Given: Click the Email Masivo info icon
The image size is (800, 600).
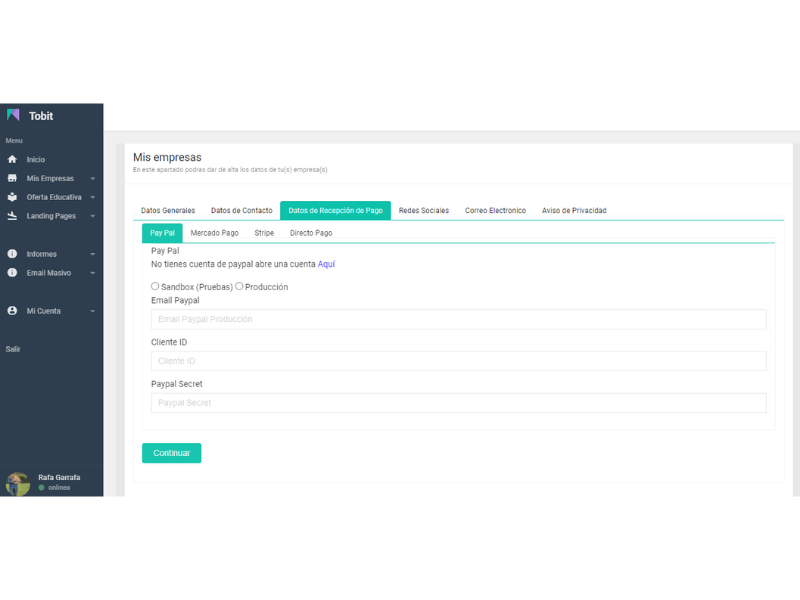Looking at the screenshot, I should tap(12, 272).
